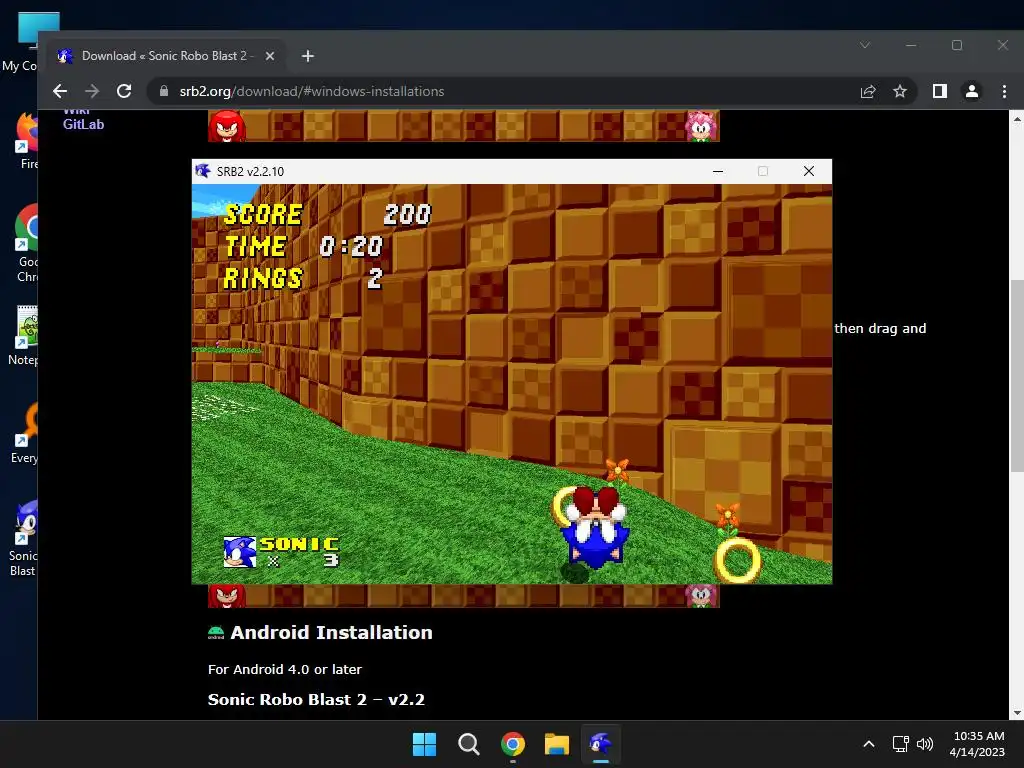Switch to Chrome from the taskbar
This screenshot has height=768, width=1024.
click(513, 744)
